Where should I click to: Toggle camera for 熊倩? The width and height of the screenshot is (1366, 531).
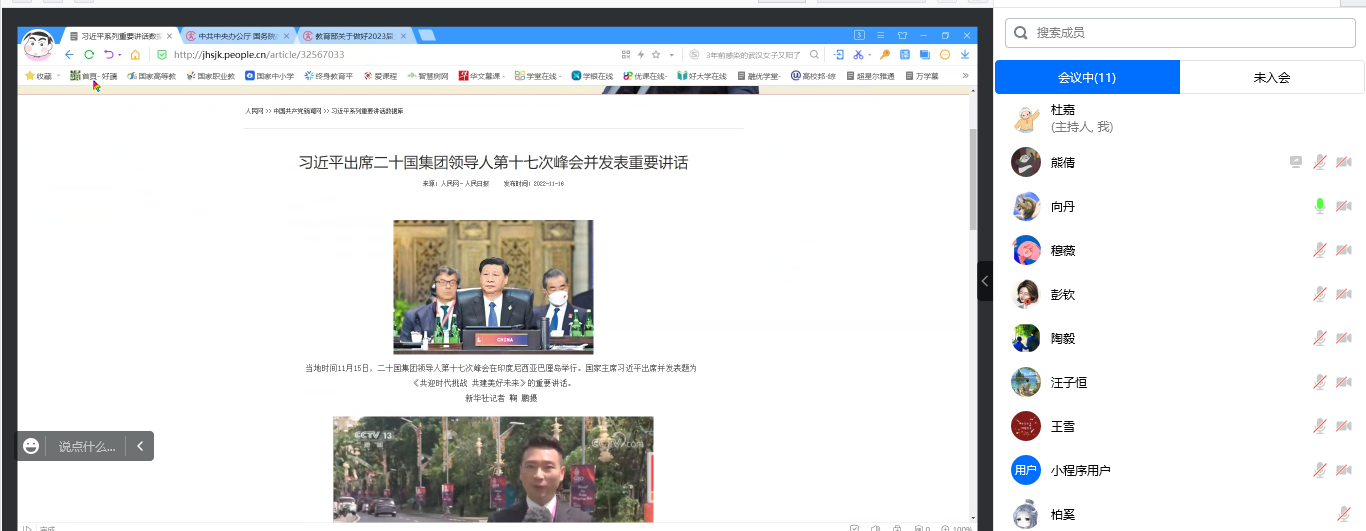click(1343, 162)
